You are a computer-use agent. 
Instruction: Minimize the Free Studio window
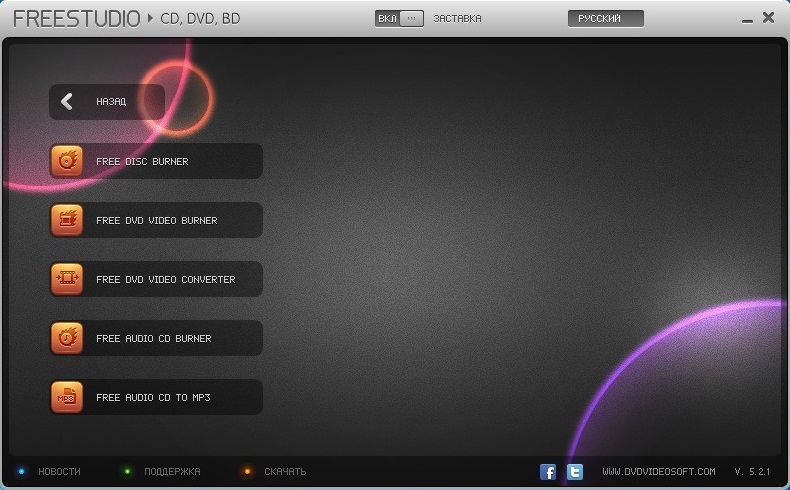pos(748,19)
